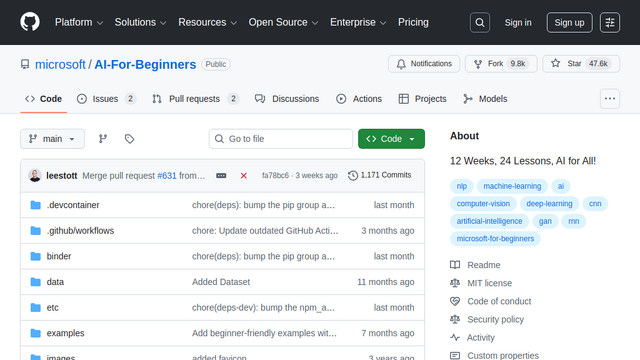Expand the Open Source menu

[283, 22]
